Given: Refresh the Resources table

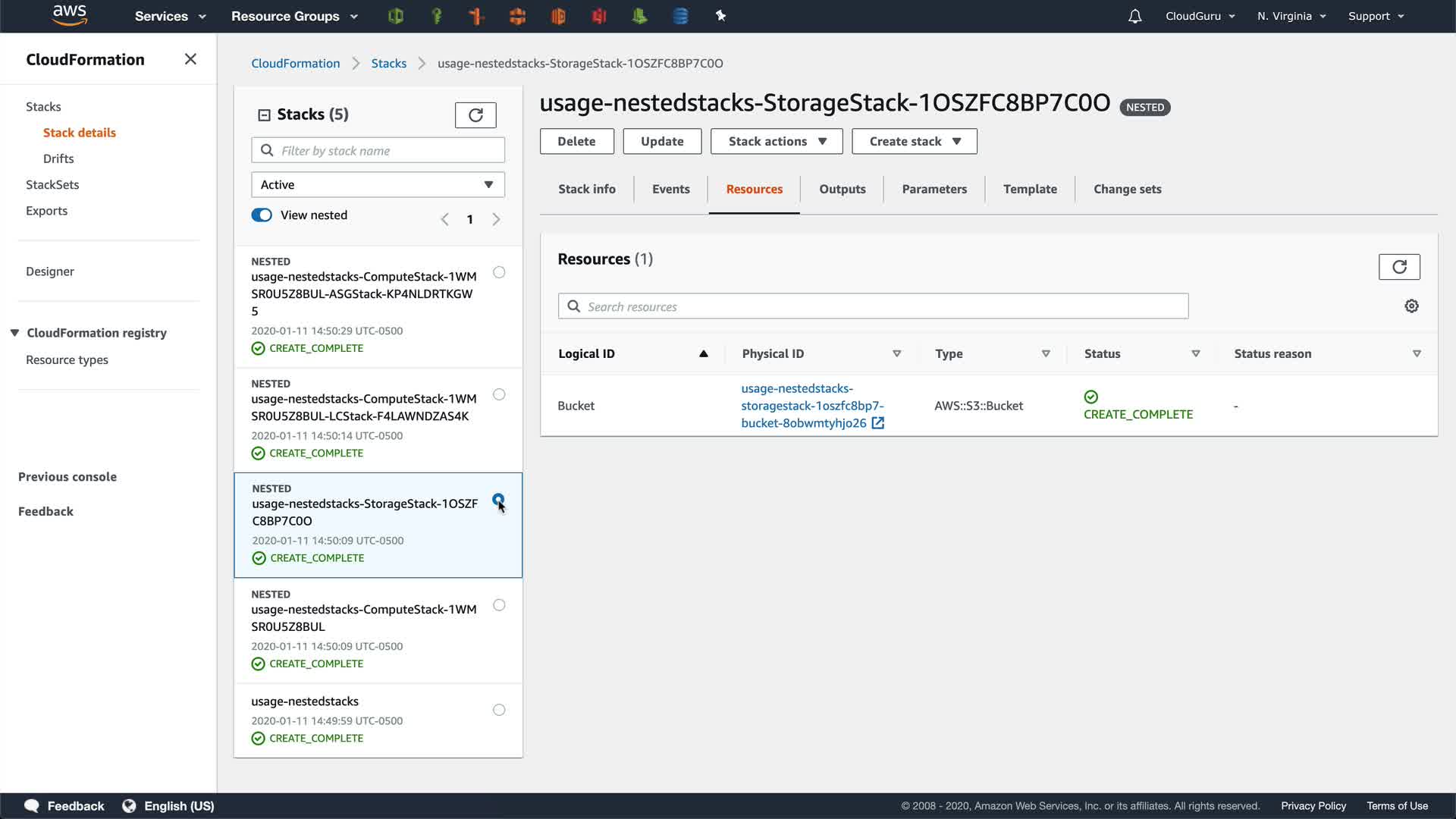Looking at the screenshot, I should pos(1399,267).
